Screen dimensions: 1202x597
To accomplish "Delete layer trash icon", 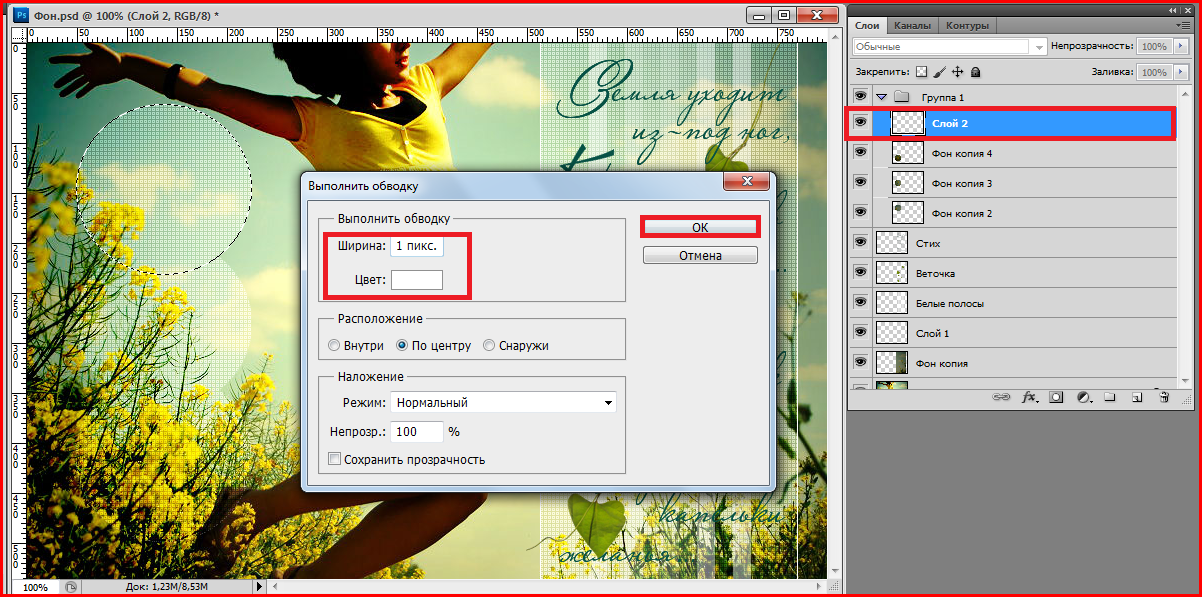I will coord(1163,397).
